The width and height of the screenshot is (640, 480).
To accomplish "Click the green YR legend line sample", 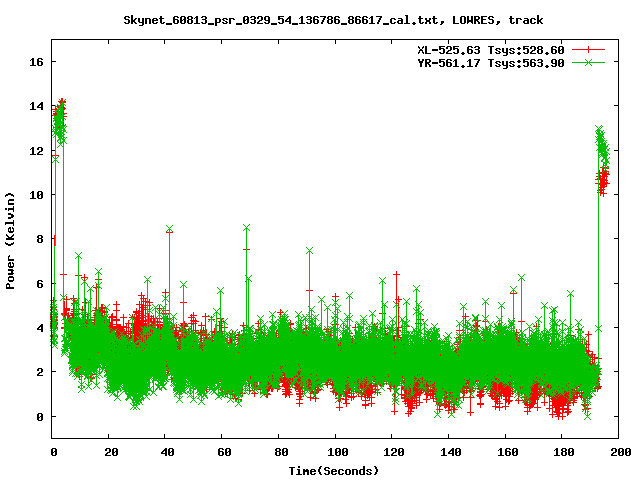I will click(x=588, y=62).
